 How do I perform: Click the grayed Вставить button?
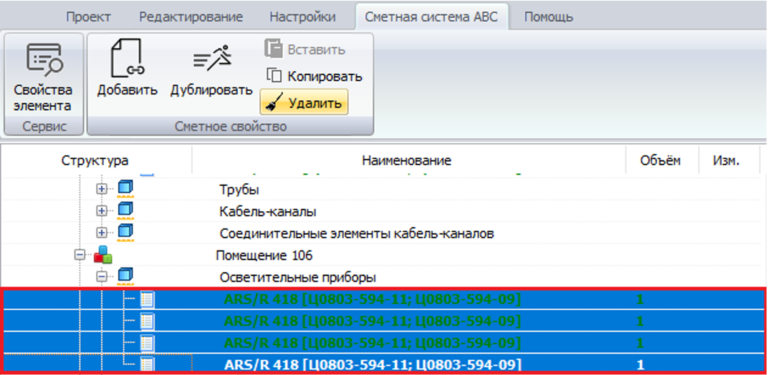coord(305,50)
